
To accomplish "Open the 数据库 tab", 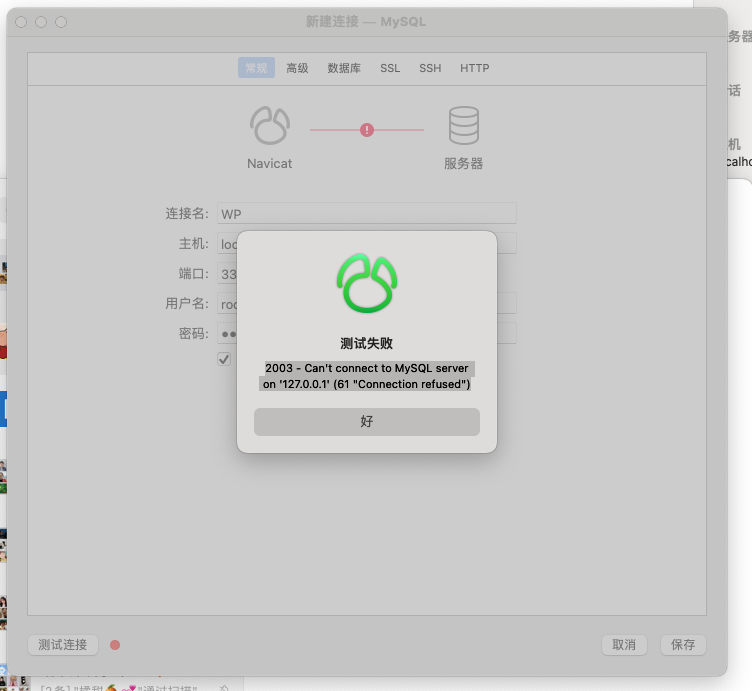I will [x=344, y=68].
